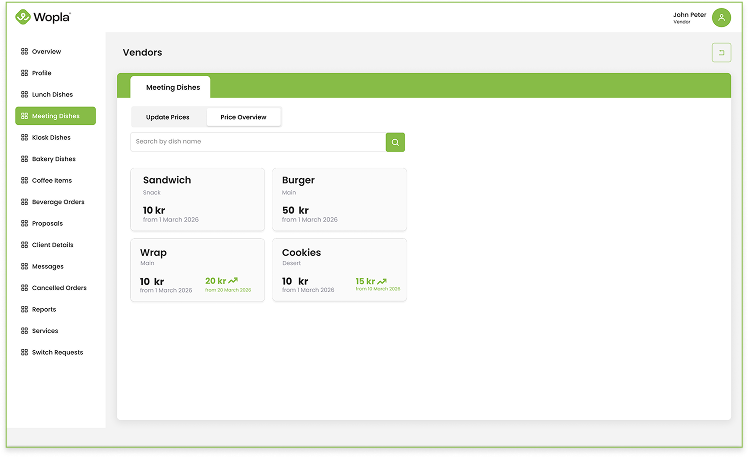Click the top-right green outlined icon button
749x458 pixels.
coord(720,53)
